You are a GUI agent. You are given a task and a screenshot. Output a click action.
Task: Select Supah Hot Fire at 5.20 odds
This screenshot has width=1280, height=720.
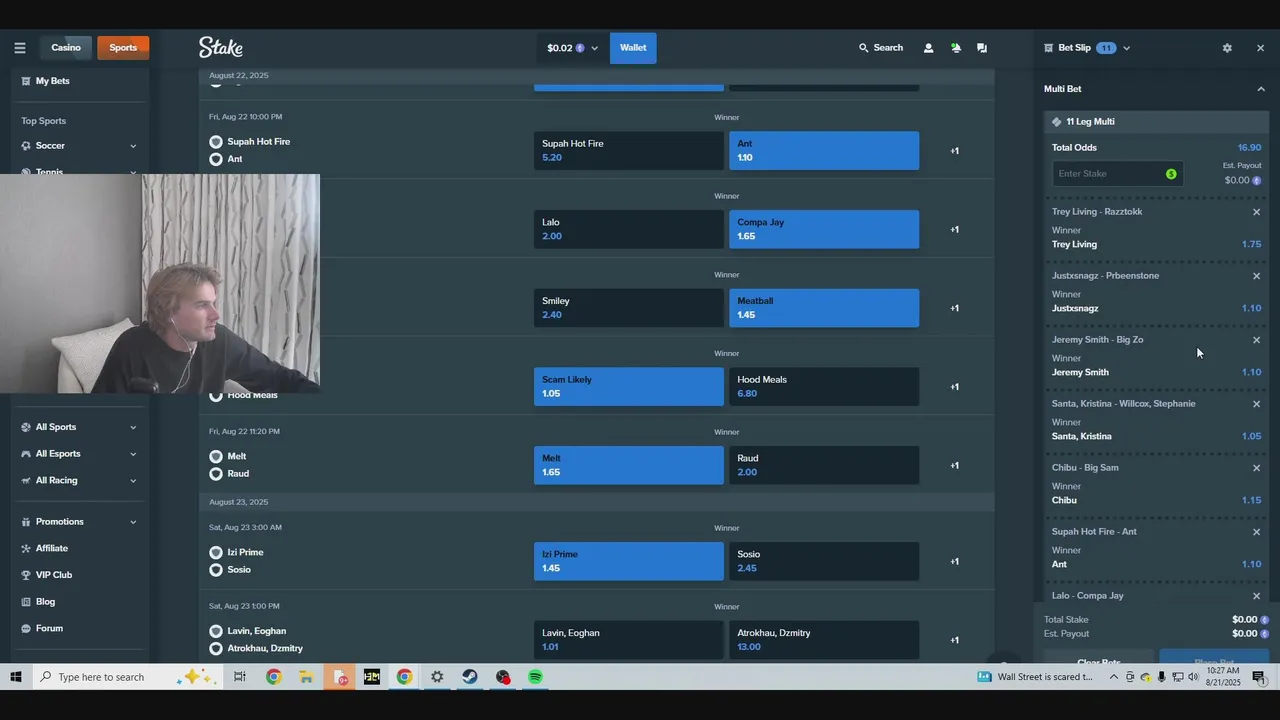[x=628, y=151]
